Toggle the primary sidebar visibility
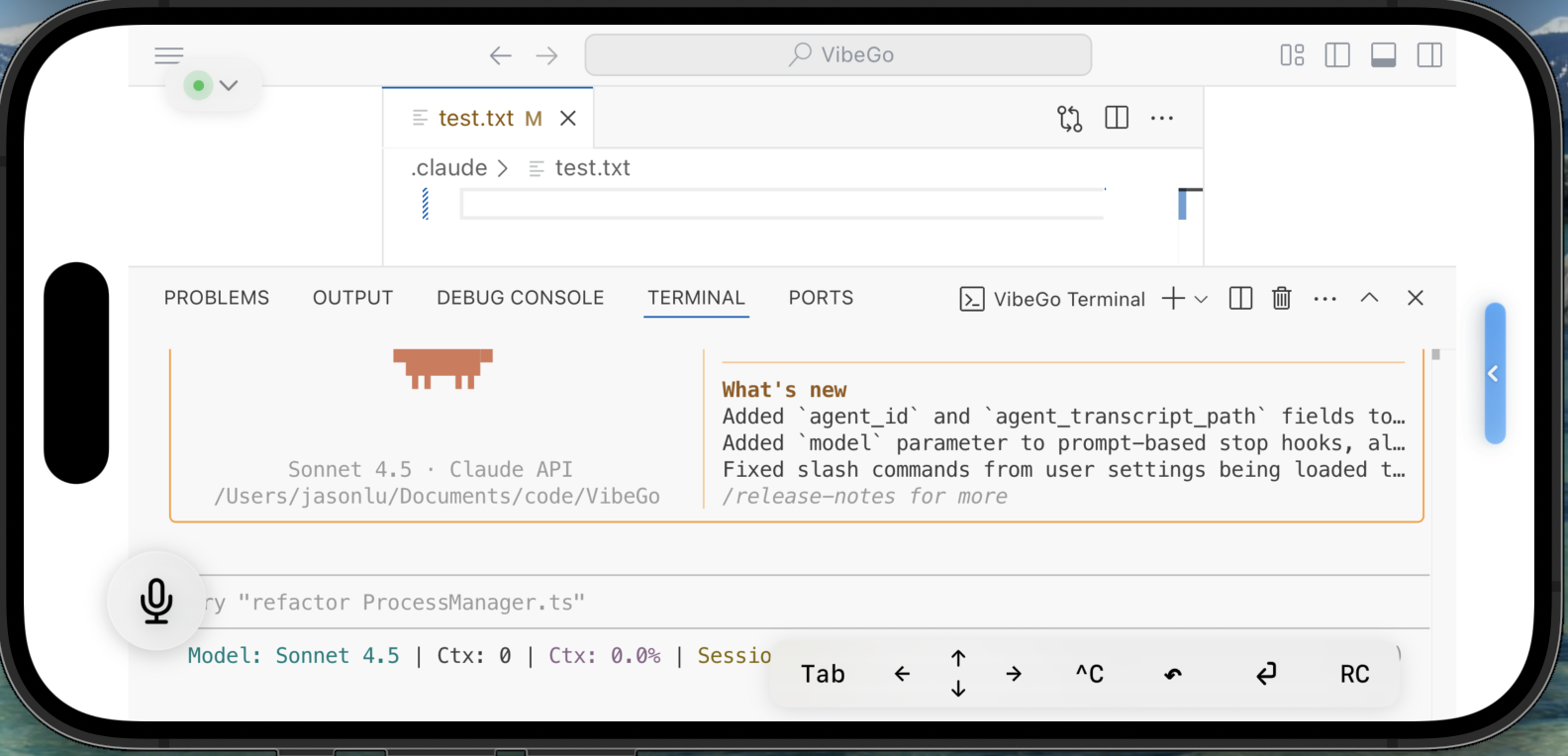 coord(1337,55)
